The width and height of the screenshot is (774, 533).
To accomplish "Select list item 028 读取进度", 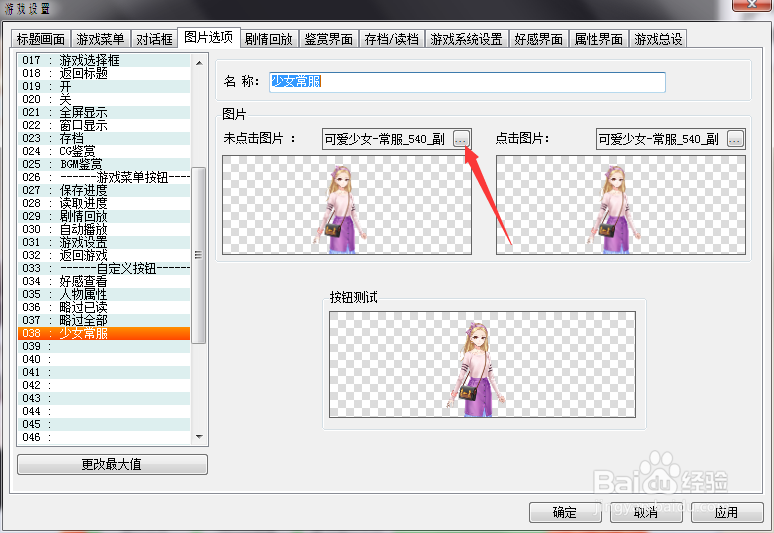I will pos(104,203).
